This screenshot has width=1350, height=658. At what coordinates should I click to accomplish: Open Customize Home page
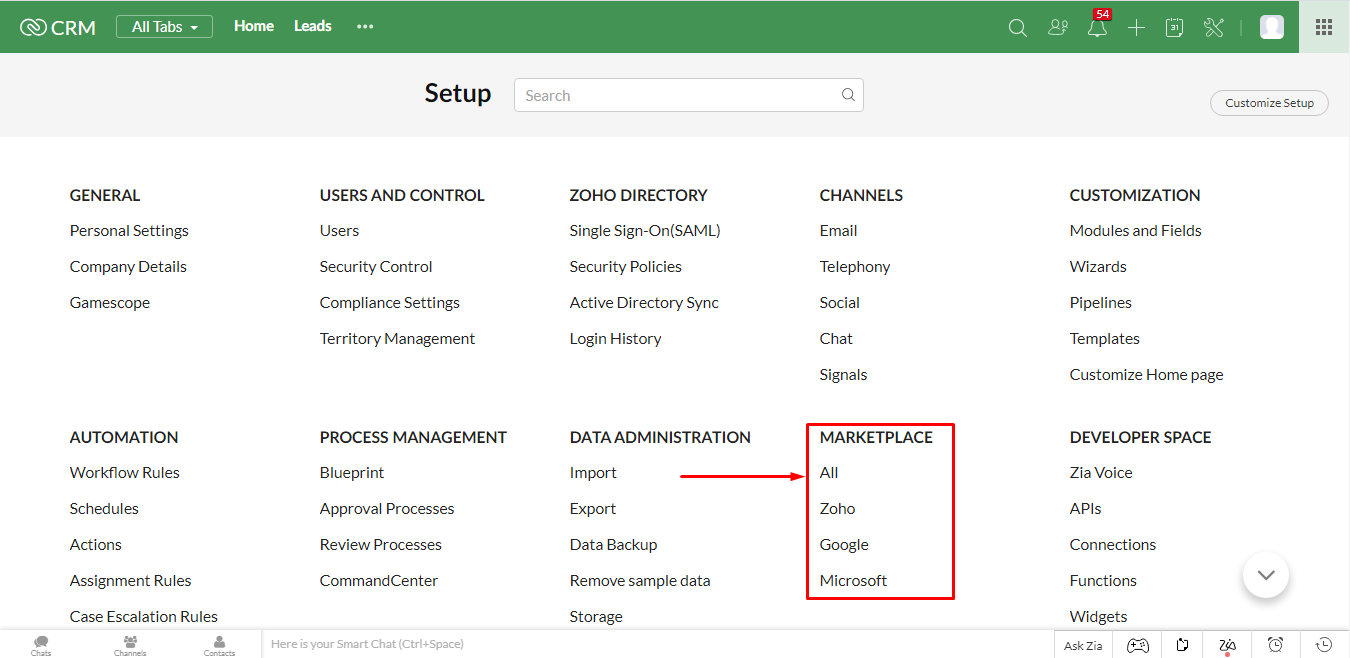1147,375
